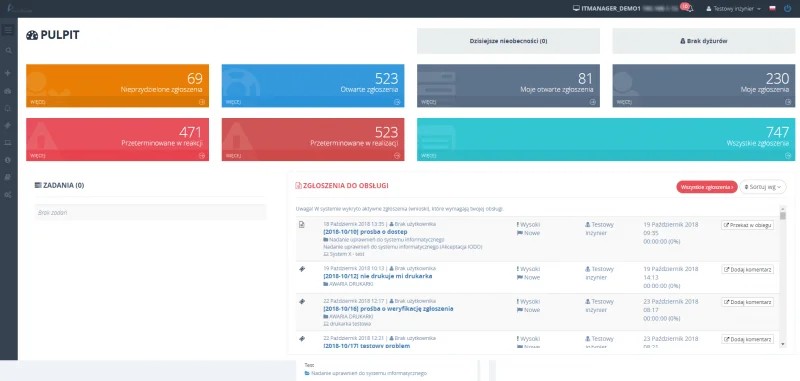The height and width of the screenshot is (381, 800).
Task: Open the bell icon in the left sidebar
Action: (8, 108)
